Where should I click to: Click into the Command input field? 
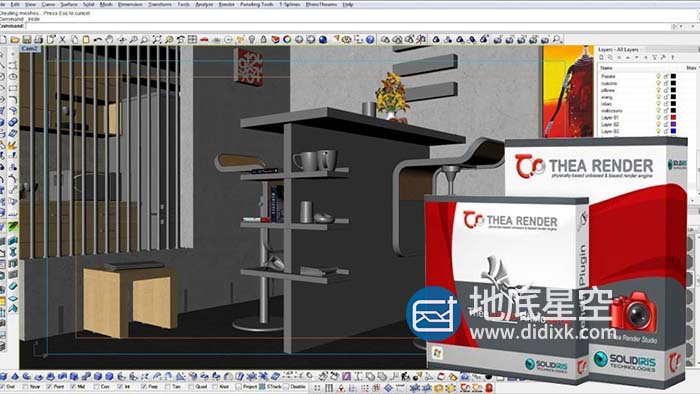348,26
